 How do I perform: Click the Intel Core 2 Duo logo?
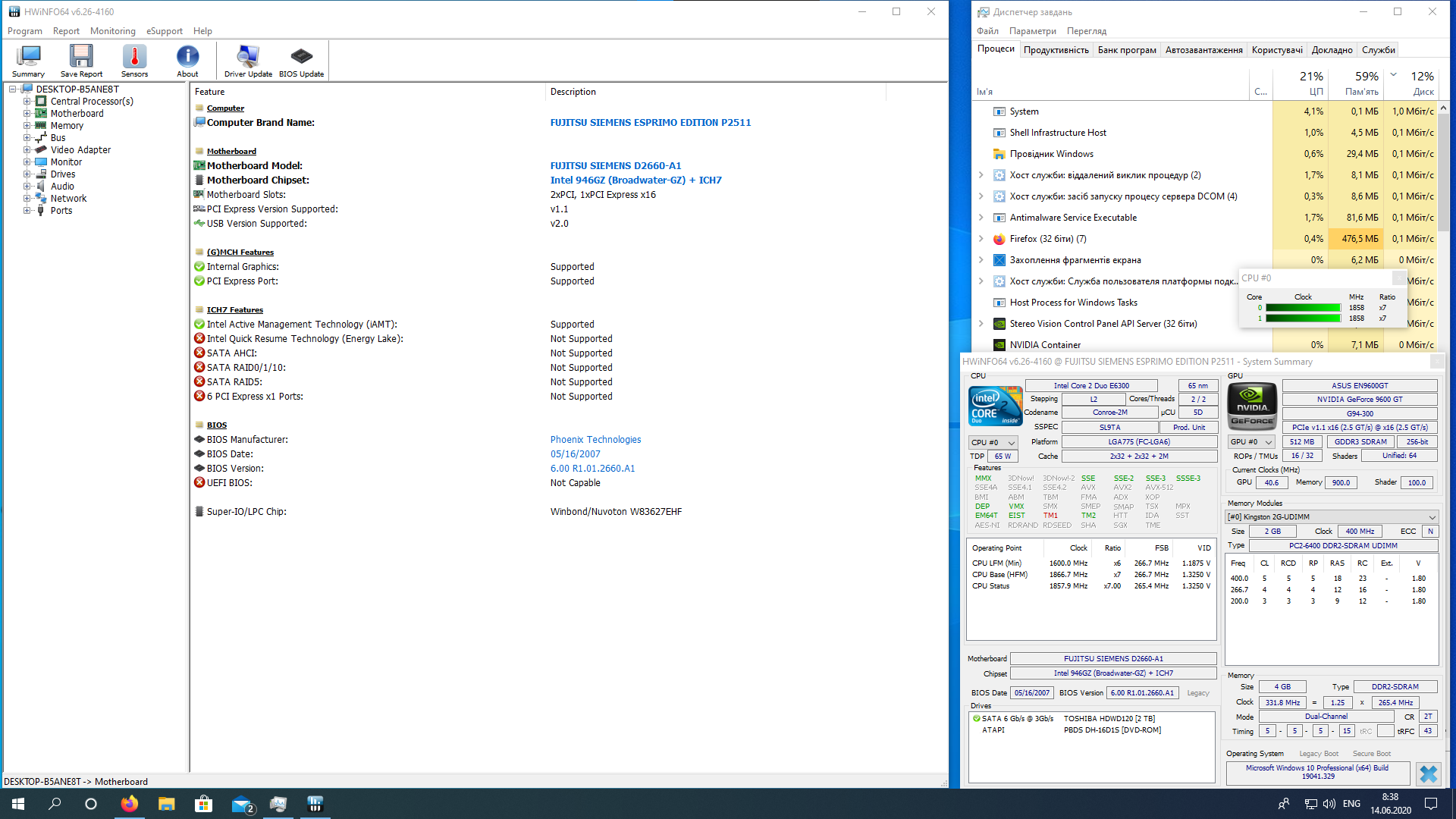tap(995, 406)
